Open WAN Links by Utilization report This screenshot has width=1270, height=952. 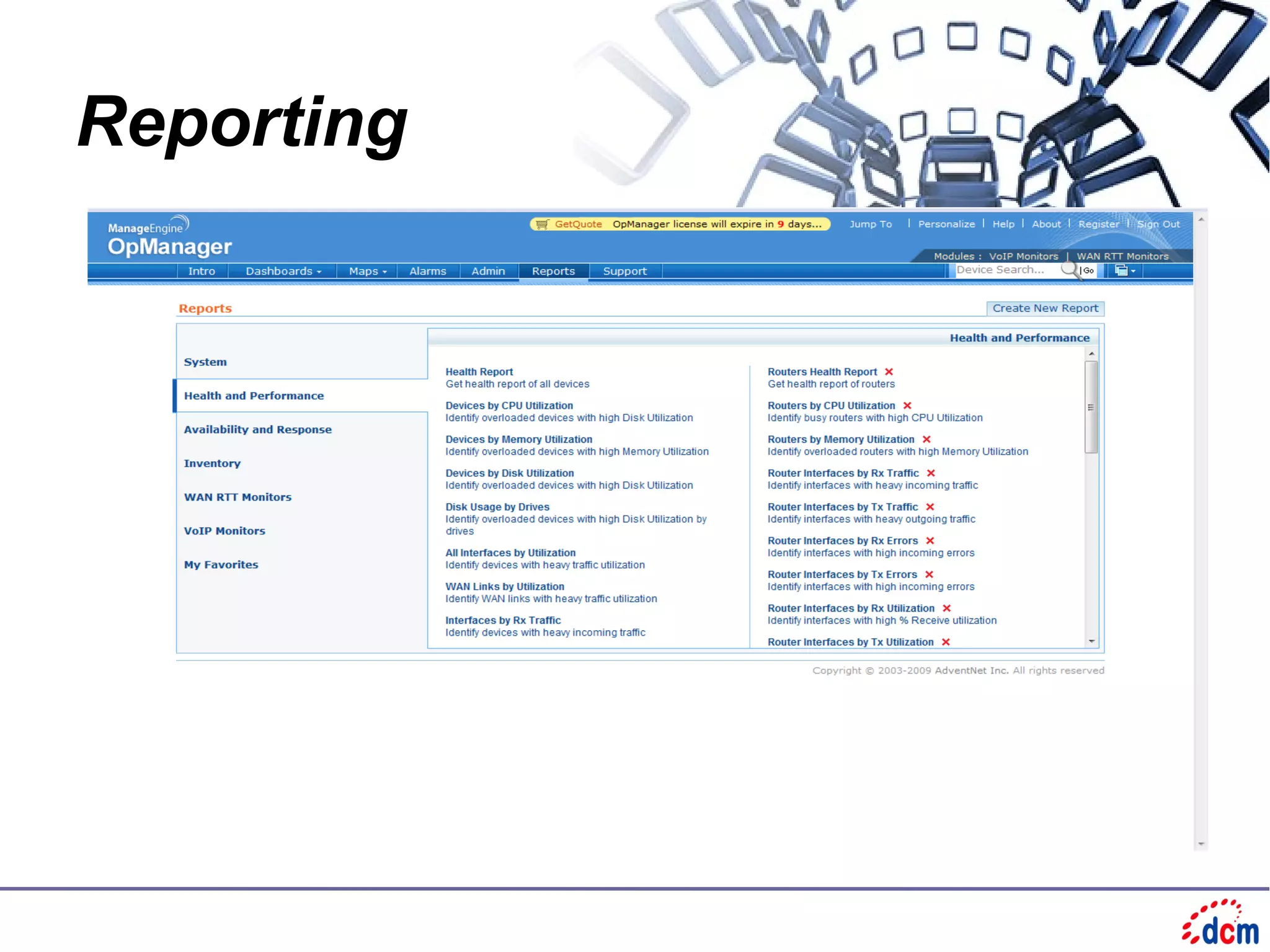505,587
